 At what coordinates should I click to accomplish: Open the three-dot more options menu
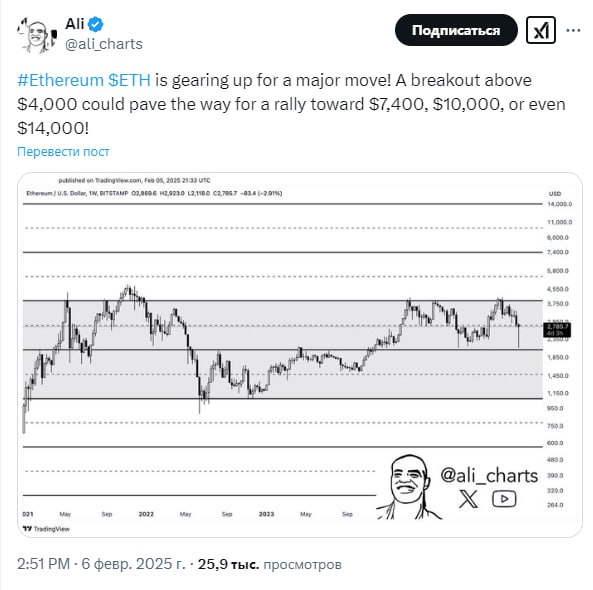pos(573,30)
